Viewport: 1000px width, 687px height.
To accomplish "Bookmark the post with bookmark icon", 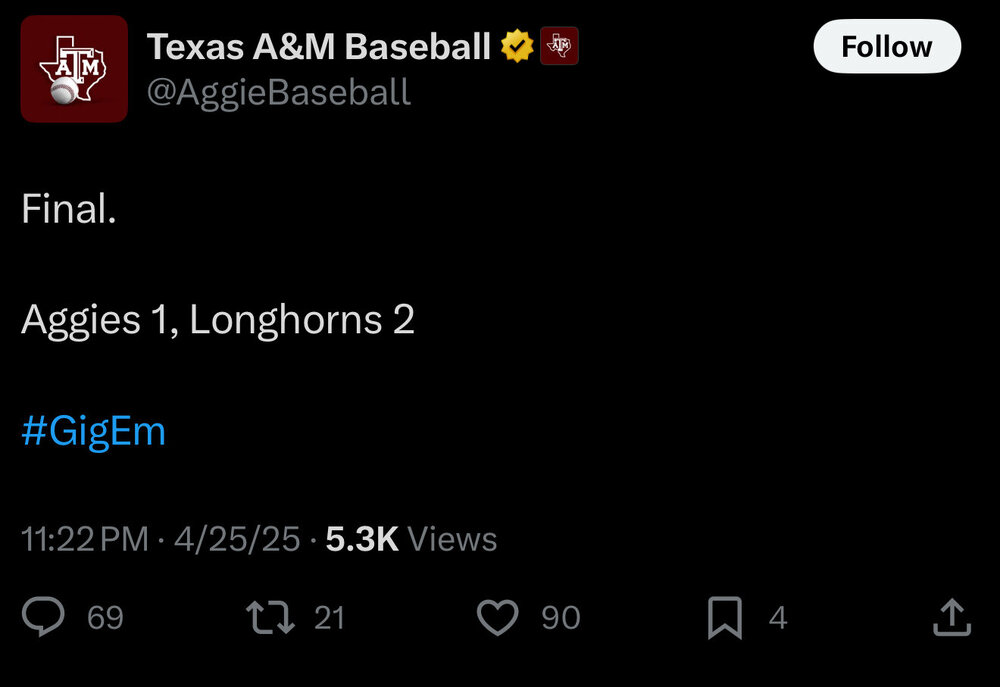I will pos(724,617).
